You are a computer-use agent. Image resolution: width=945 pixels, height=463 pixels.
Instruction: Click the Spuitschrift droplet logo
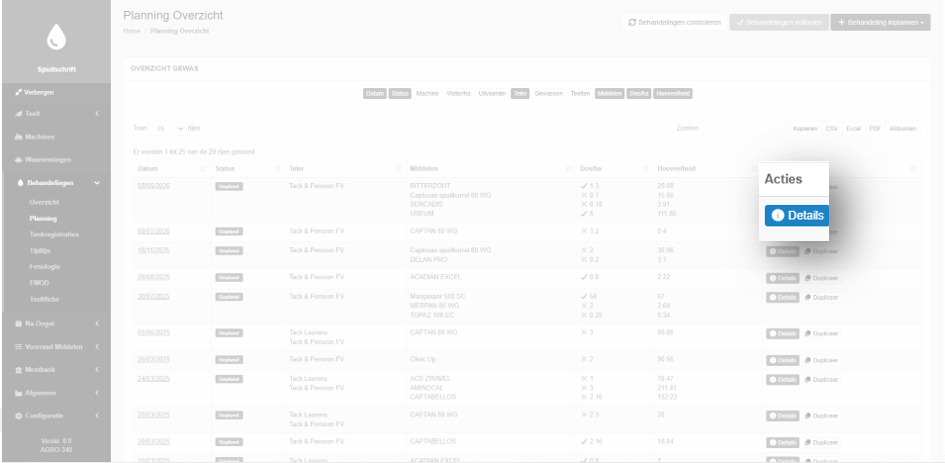tap(56, 37)
